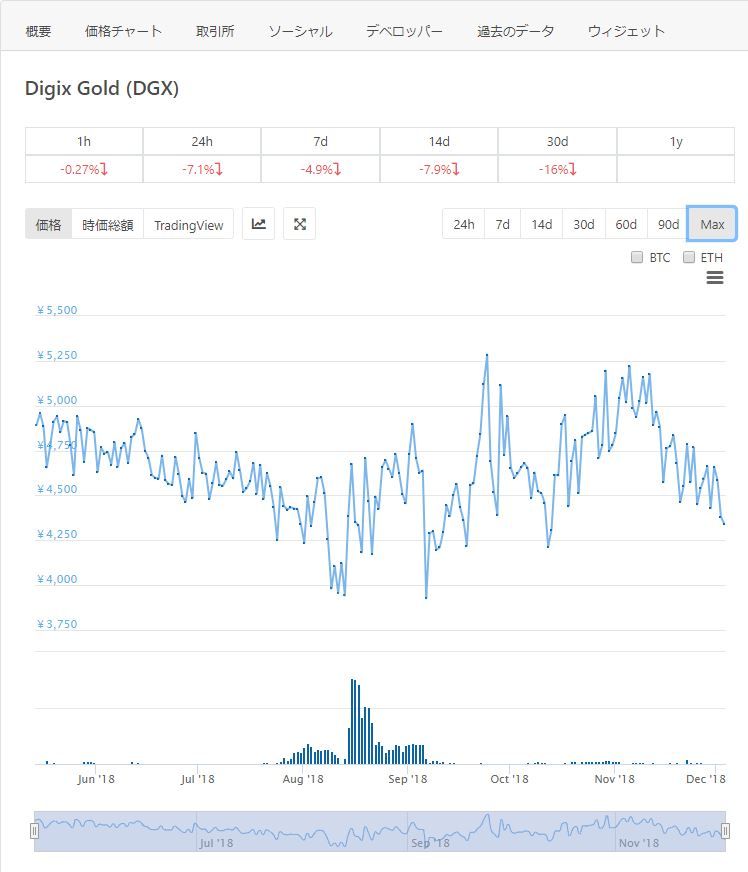Go to the 取引所 tab
The image size is (748, 872).
[x=215, y=31]
